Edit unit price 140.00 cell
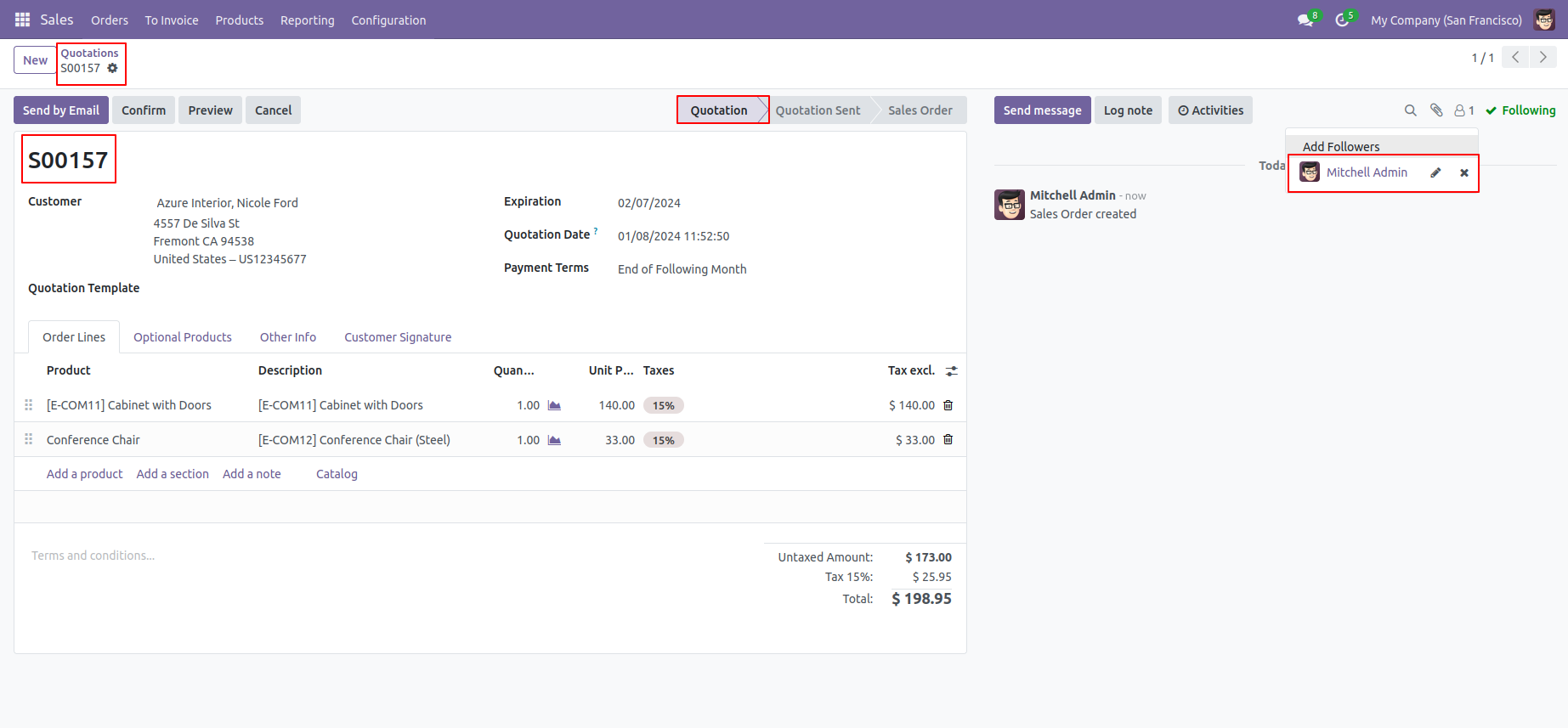Image resolution: width=1568 pixels, height=728 pixels. point(616,405)
